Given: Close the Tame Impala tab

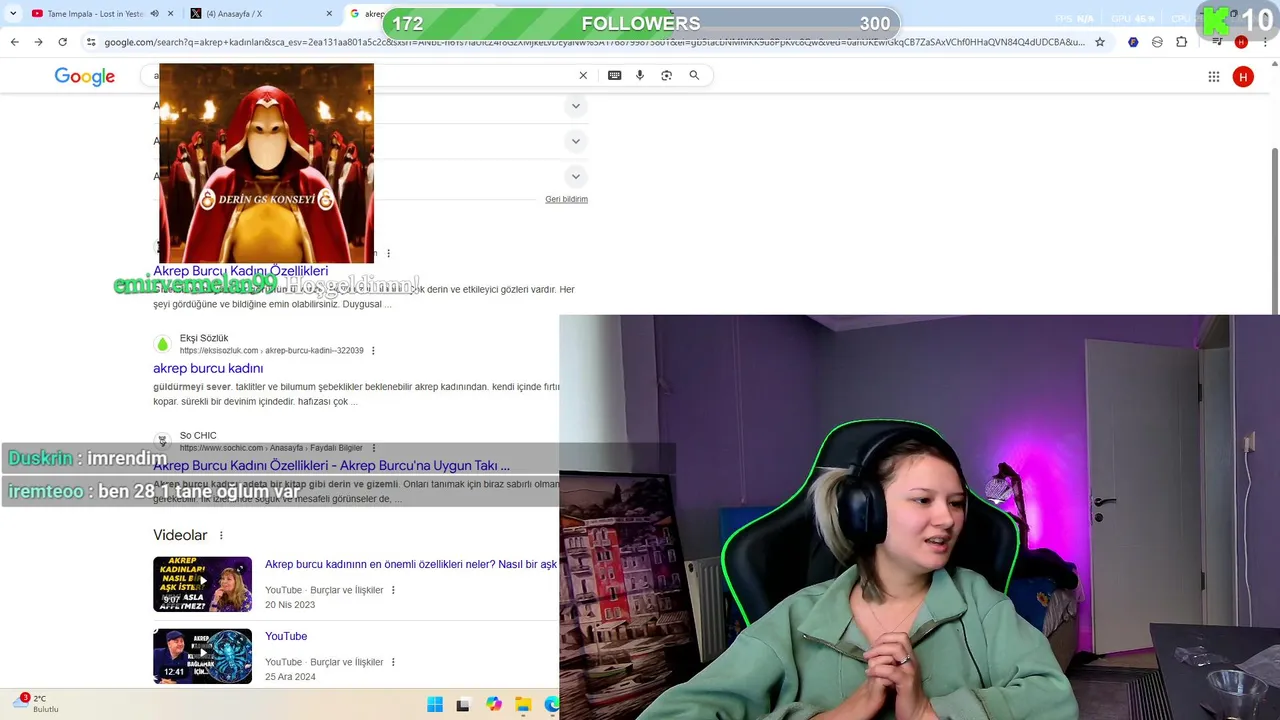Looking at the screenshot, I should [171, 14].
